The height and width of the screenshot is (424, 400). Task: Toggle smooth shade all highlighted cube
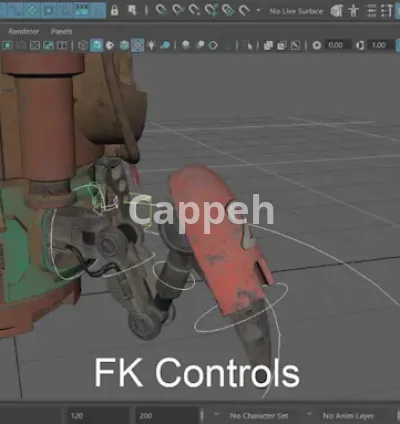coord(97,45)
